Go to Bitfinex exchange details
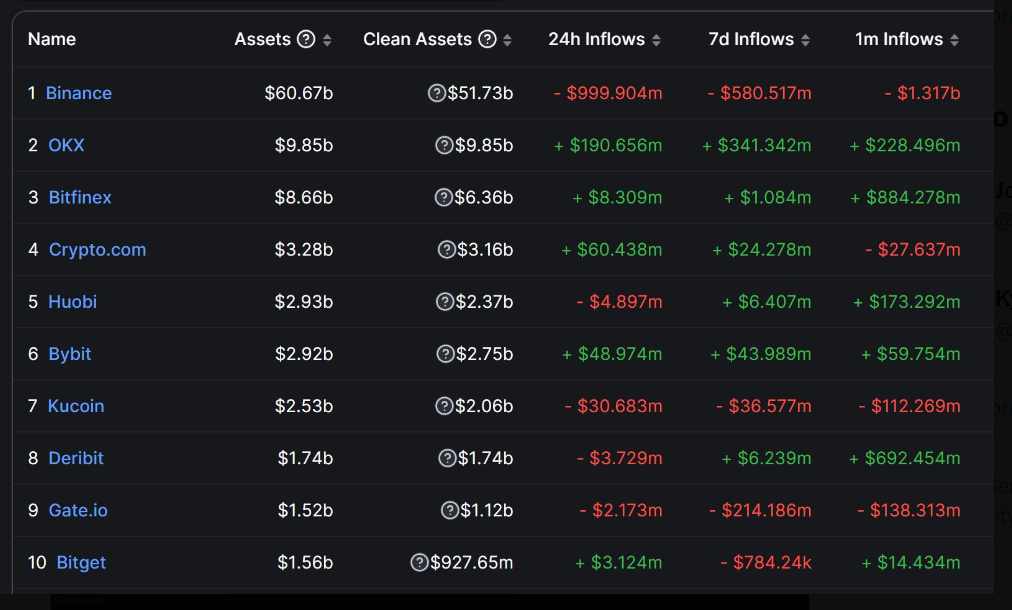The image size is (1012, 610). click(80, 197)
